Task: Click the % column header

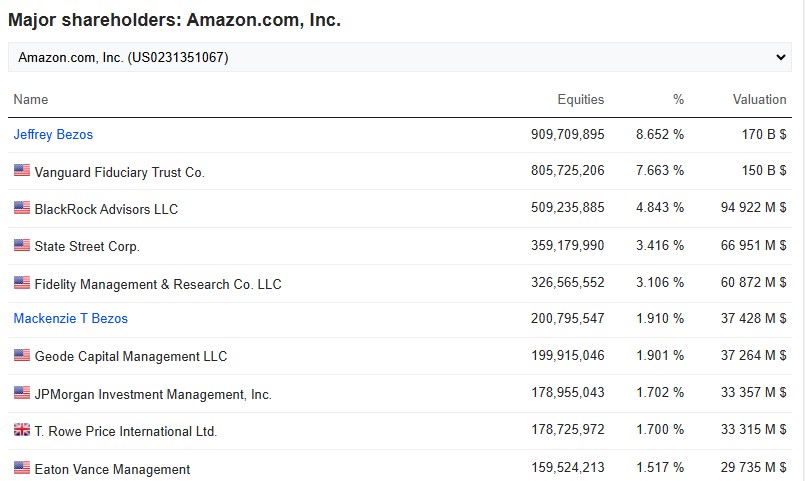Action: pyautogui.click(x=678, y=99)
